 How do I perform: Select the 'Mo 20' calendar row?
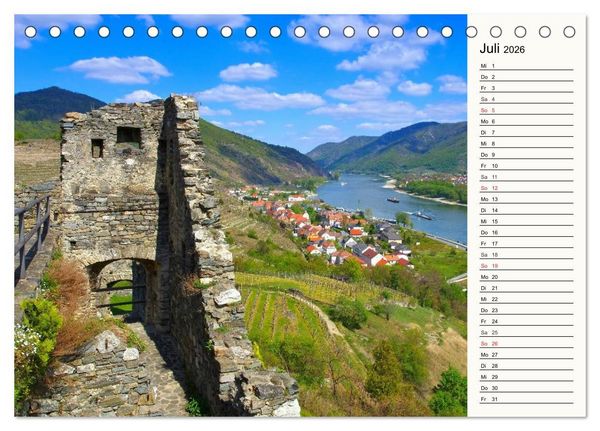527,277
